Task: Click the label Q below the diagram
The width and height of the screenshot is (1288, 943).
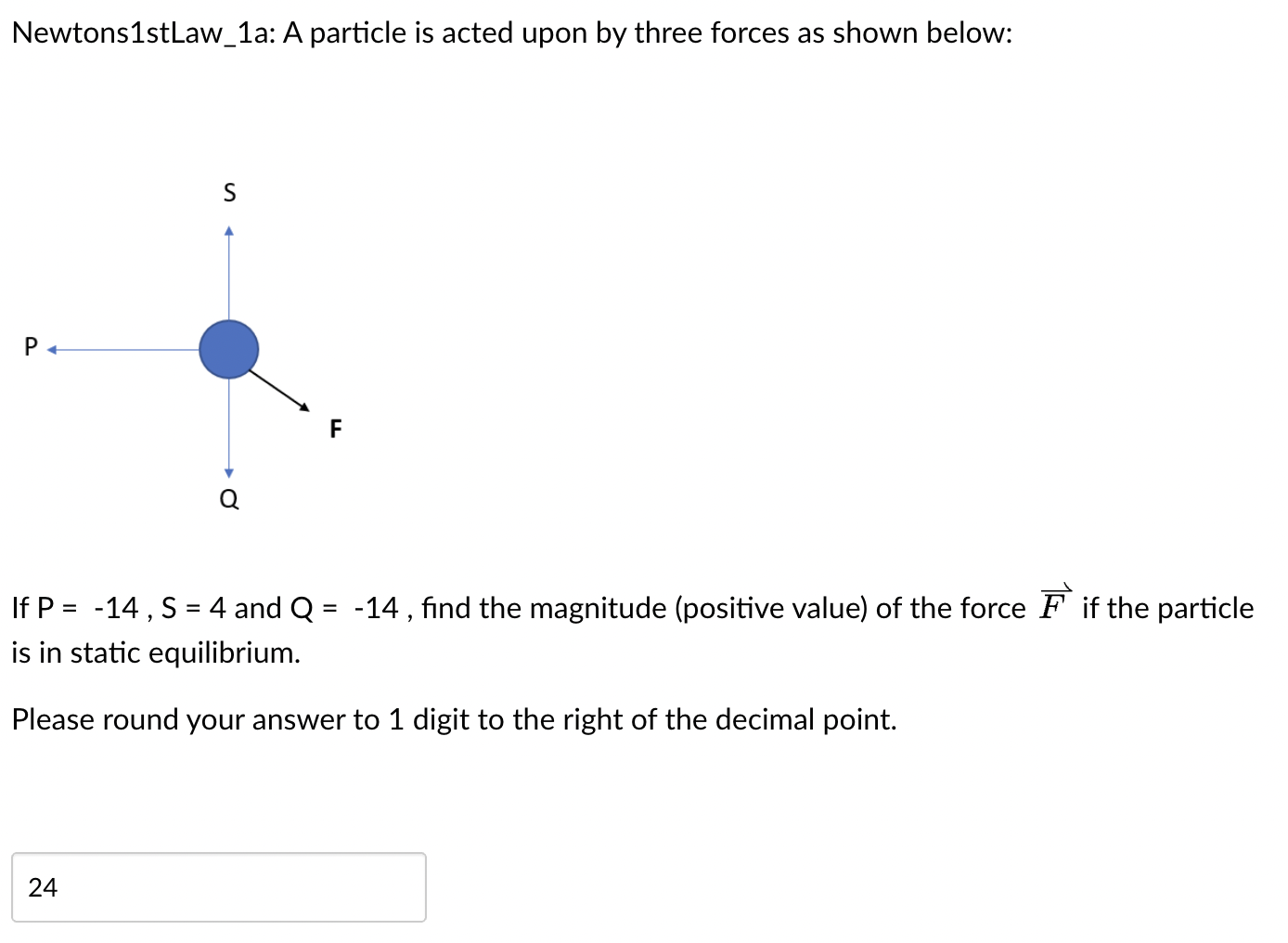Action: coord(228,498)
